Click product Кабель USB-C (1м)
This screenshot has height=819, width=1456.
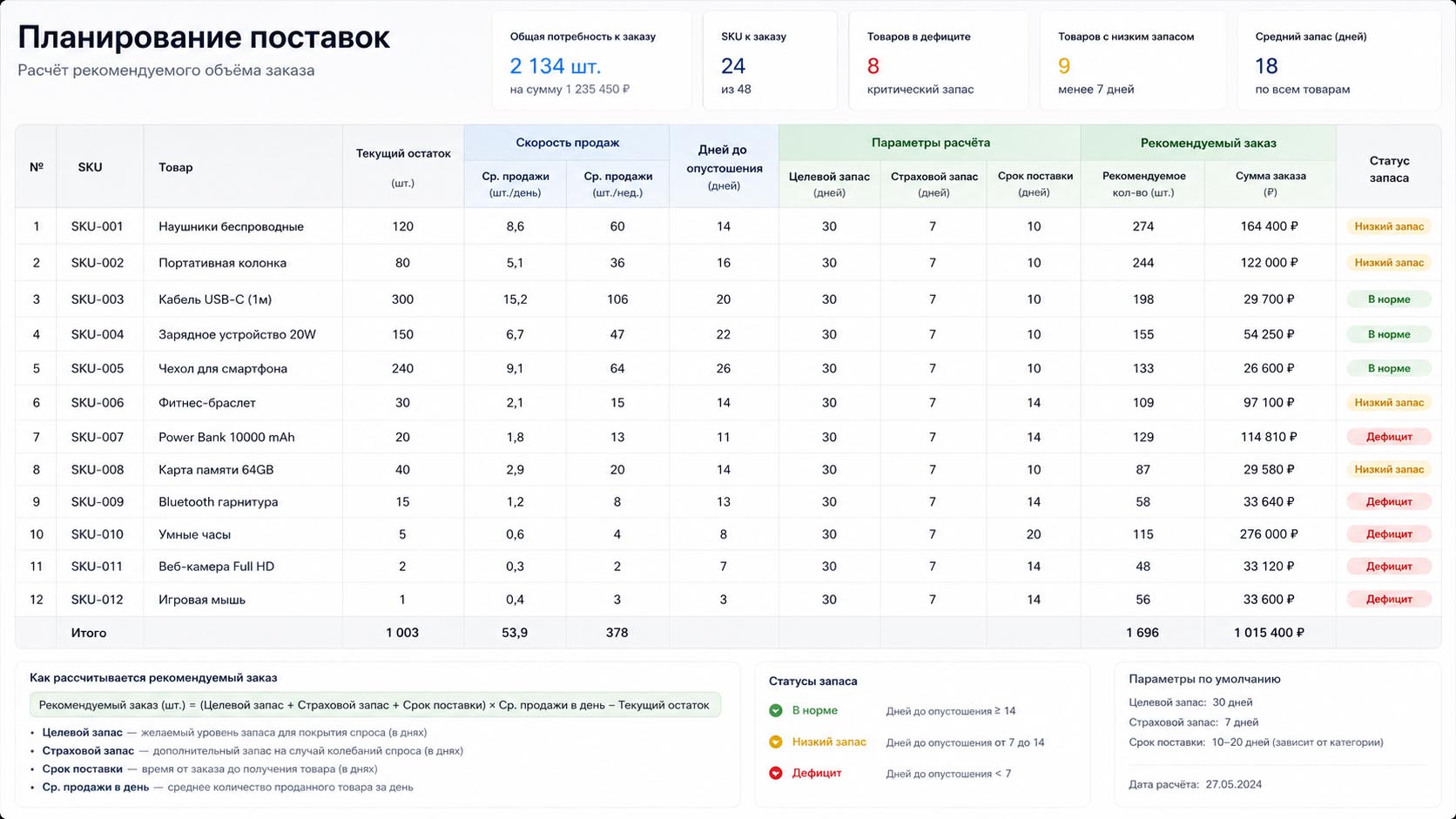pos(215,299)
